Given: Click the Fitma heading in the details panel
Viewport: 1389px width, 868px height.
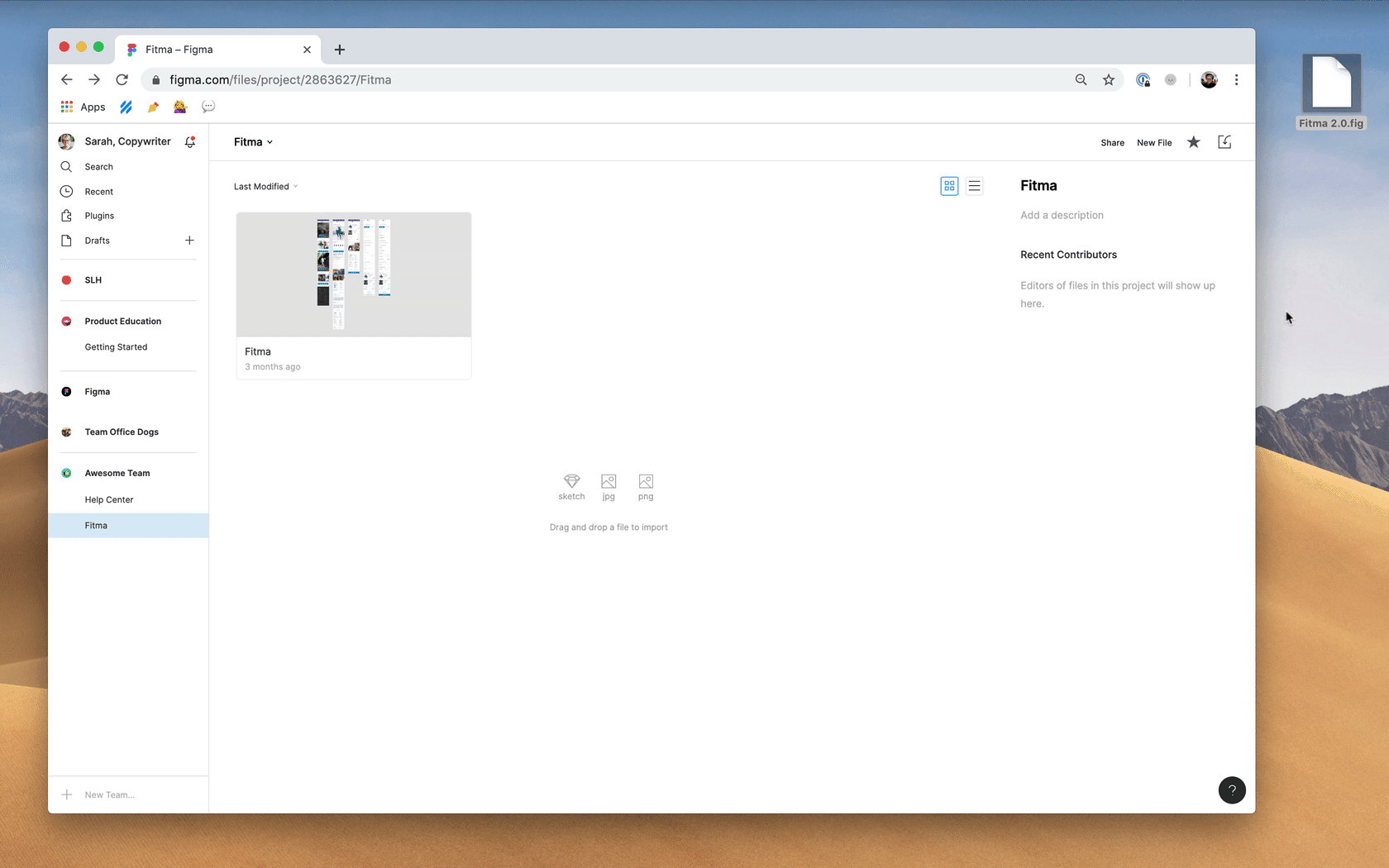Looking at the screenshot, I should 1038,186.
